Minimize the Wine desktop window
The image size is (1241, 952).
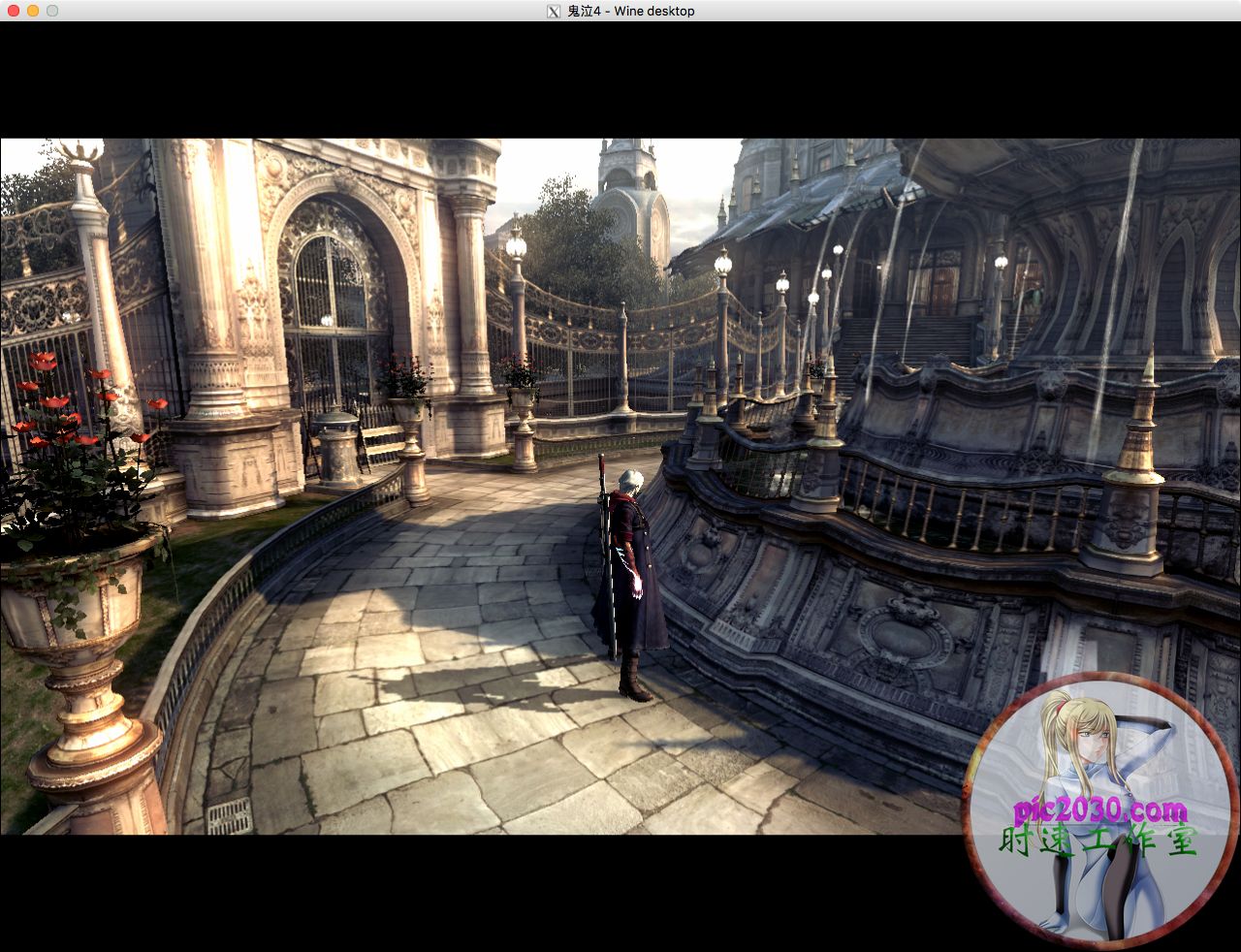coord(33,11)
